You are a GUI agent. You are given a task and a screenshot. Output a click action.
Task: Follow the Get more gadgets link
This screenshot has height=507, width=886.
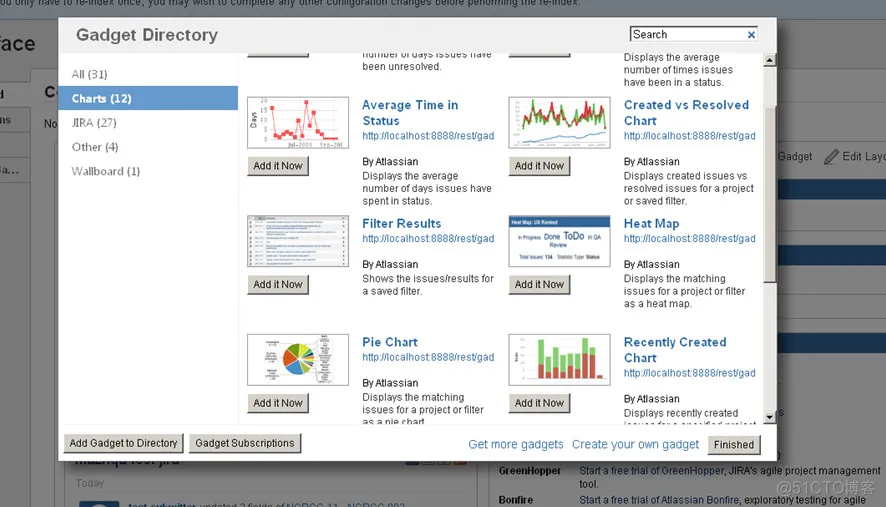[515, 445]
